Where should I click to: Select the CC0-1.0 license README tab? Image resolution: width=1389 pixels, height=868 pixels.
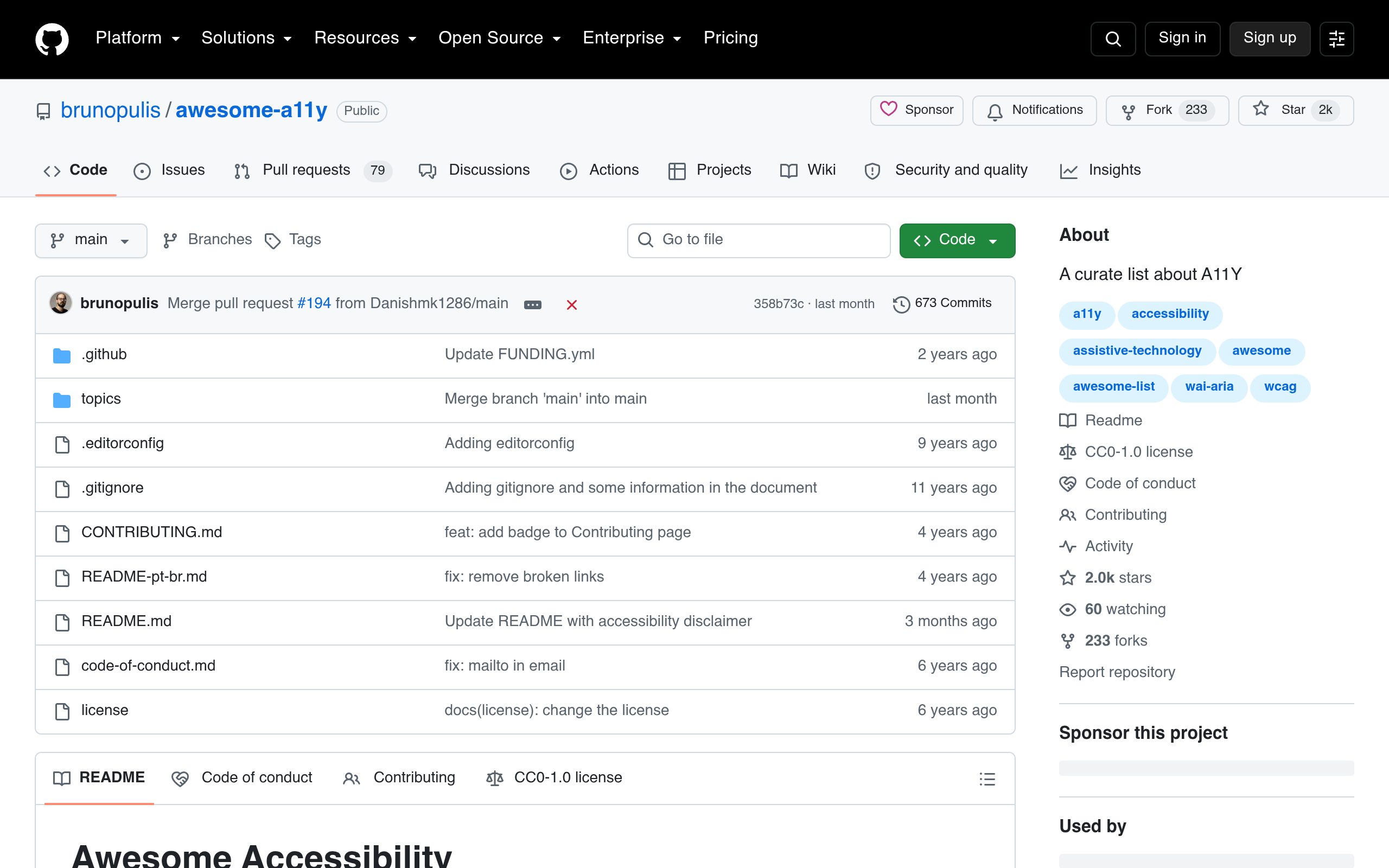coord(554,778)
